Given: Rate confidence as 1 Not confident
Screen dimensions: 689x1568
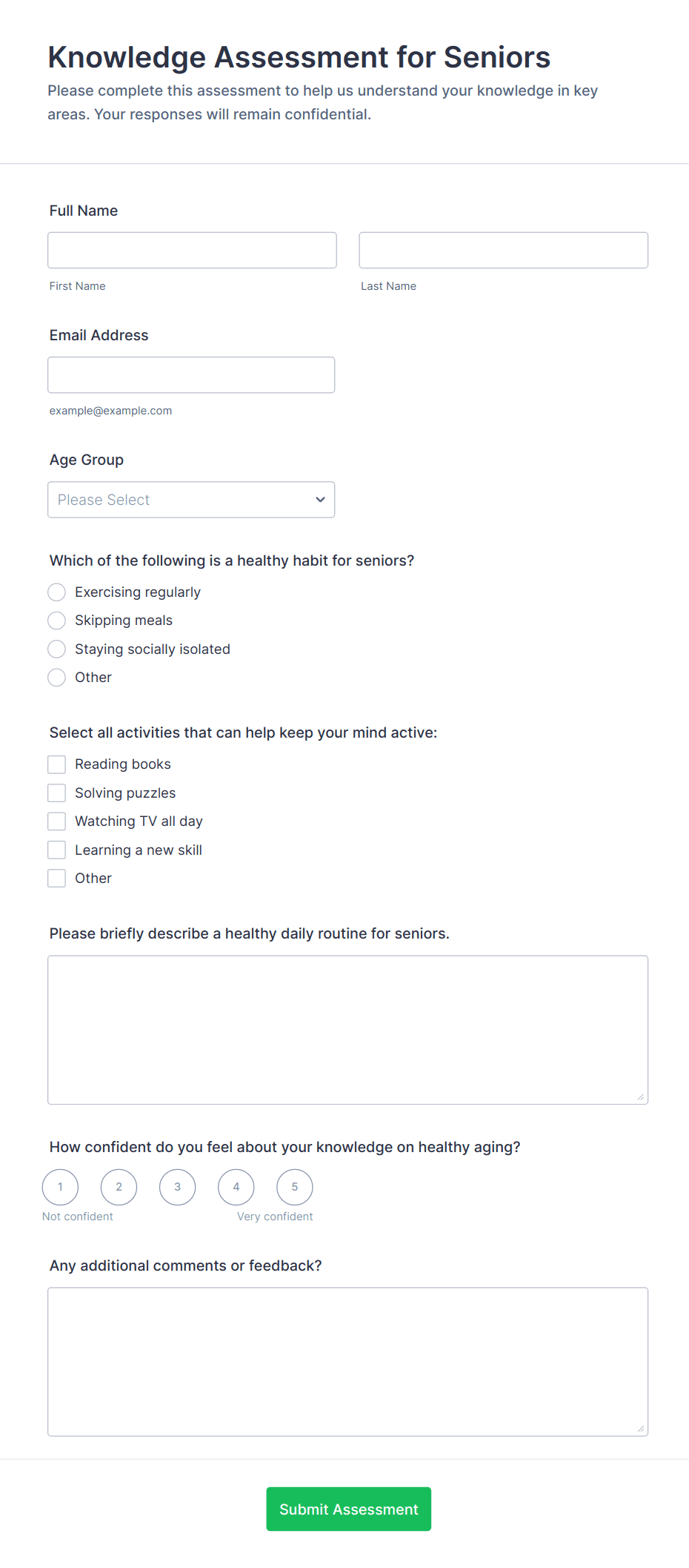Looking at the screenshot, I should point(60,1187).
